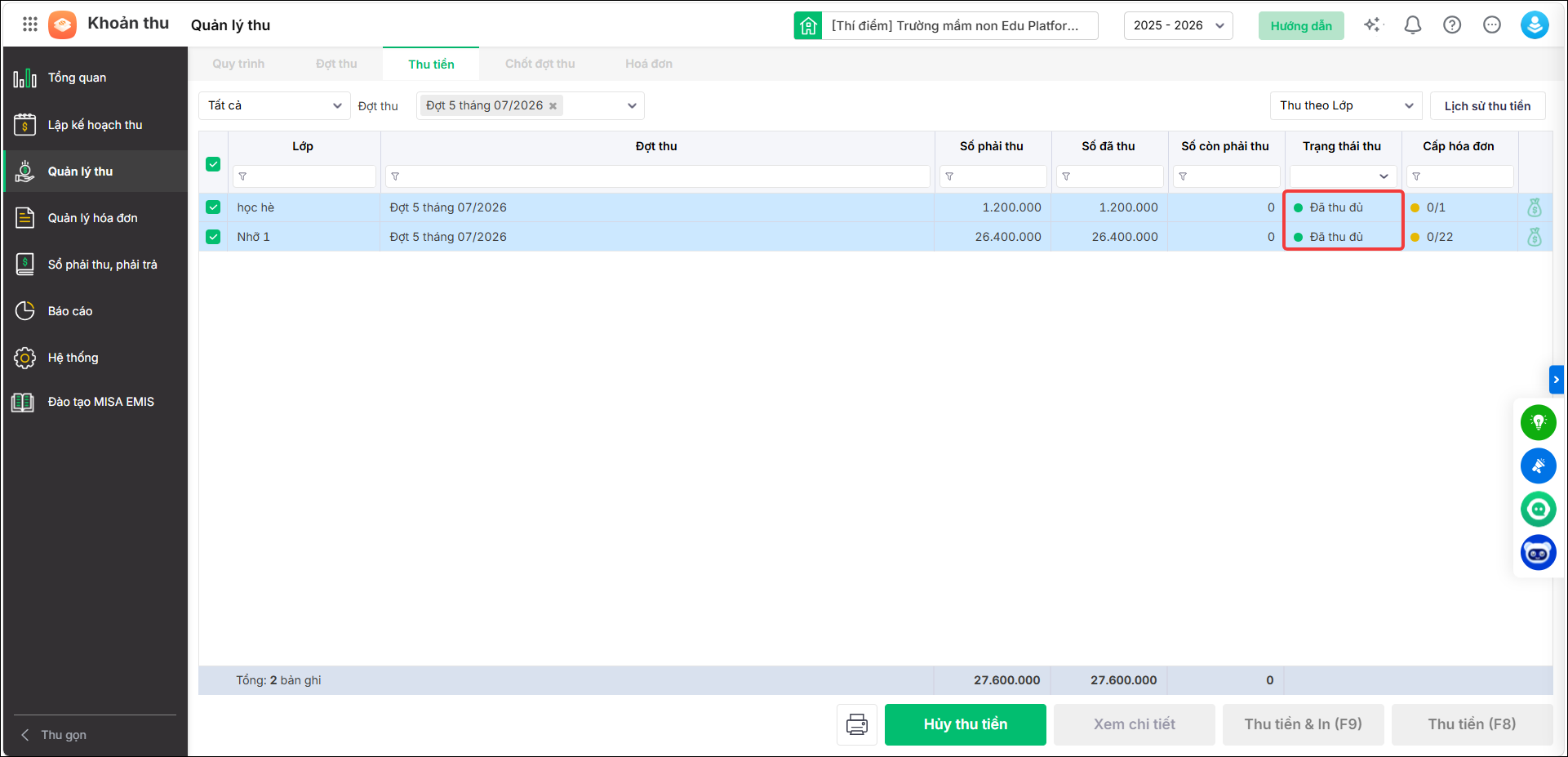This screenshot has width=1568, height=757.
Task: Click the blue robot mascot icon
Action: tap(1539, 553)
